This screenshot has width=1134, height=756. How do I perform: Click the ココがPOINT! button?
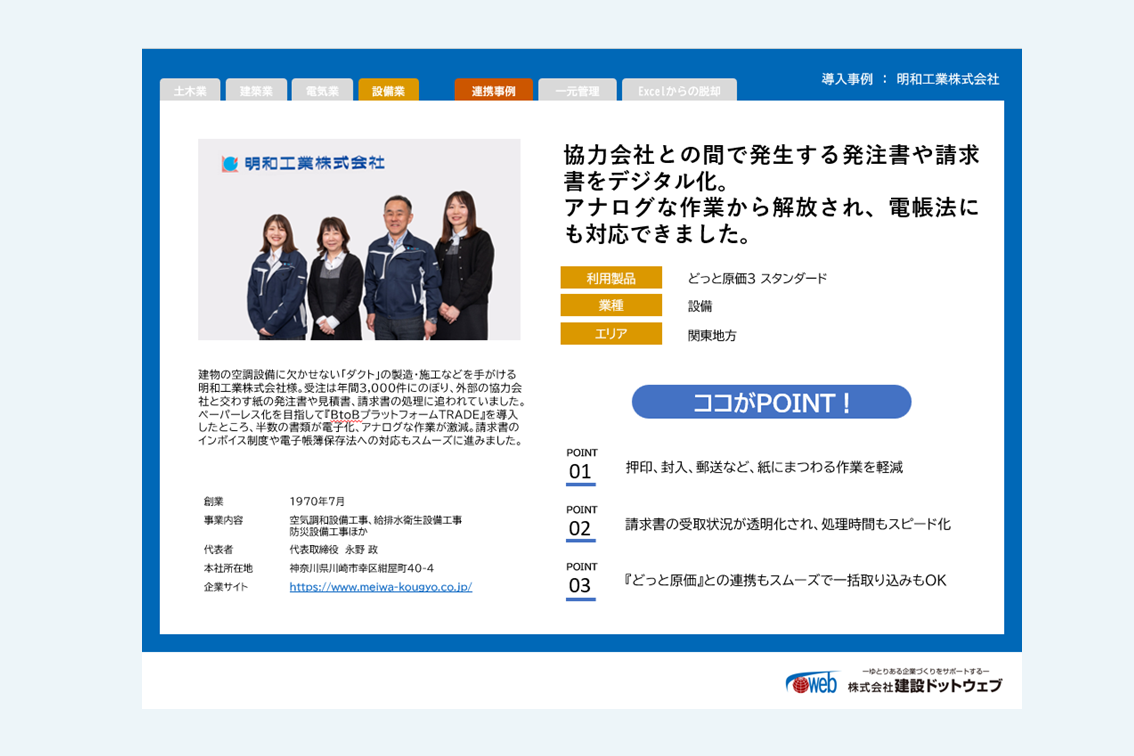[x=772, y=402]
